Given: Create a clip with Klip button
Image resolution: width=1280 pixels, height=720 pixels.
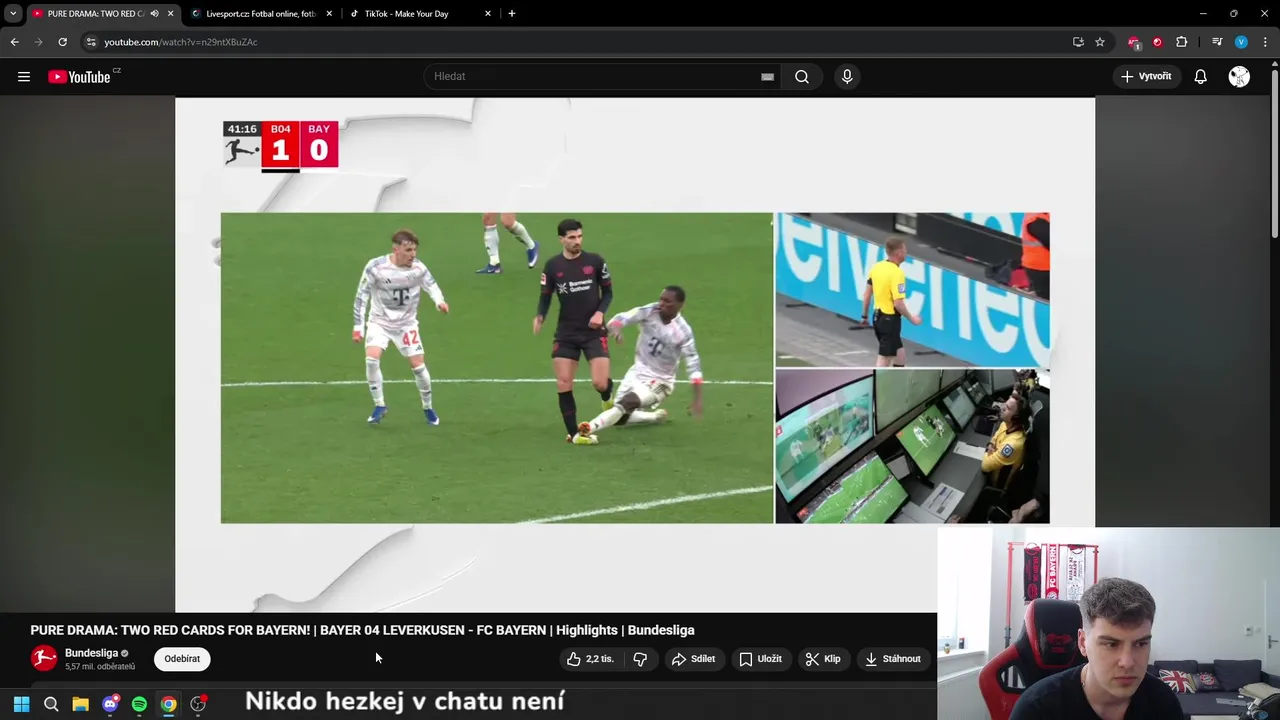Looking at the screenshot, I should coord(823,659).
